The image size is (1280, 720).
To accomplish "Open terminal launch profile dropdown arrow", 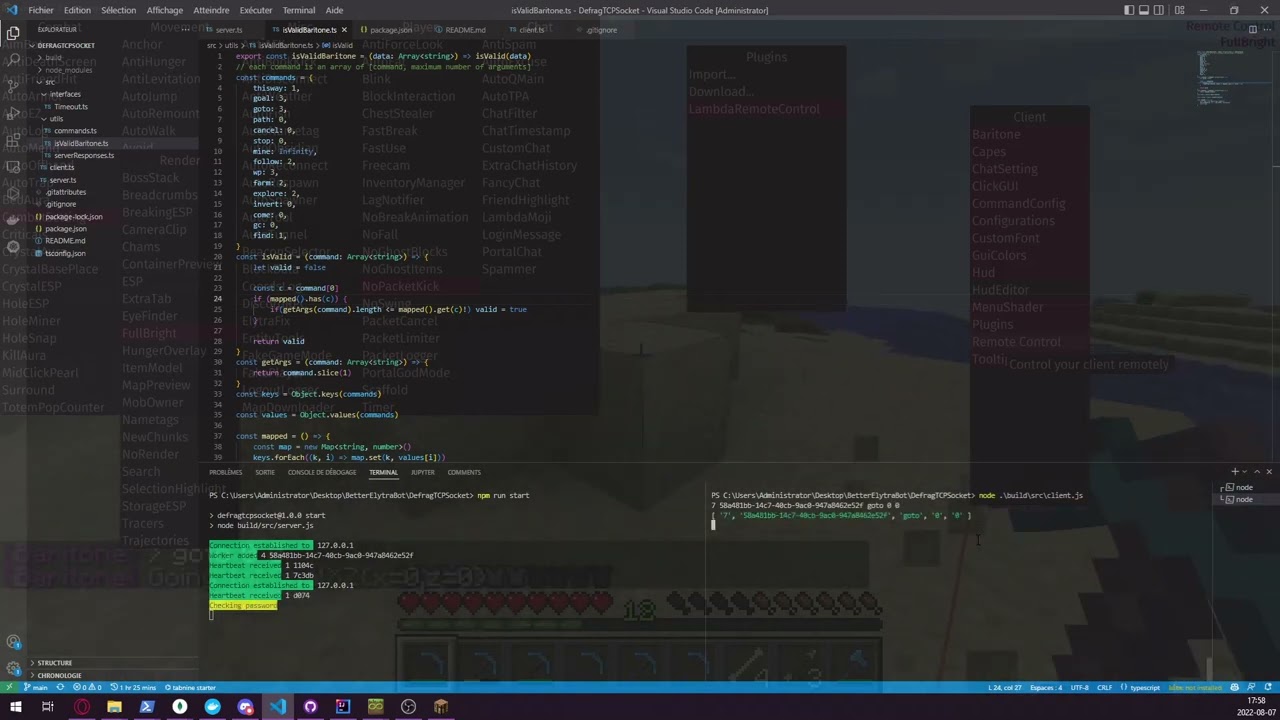I will coord(1245,472).
